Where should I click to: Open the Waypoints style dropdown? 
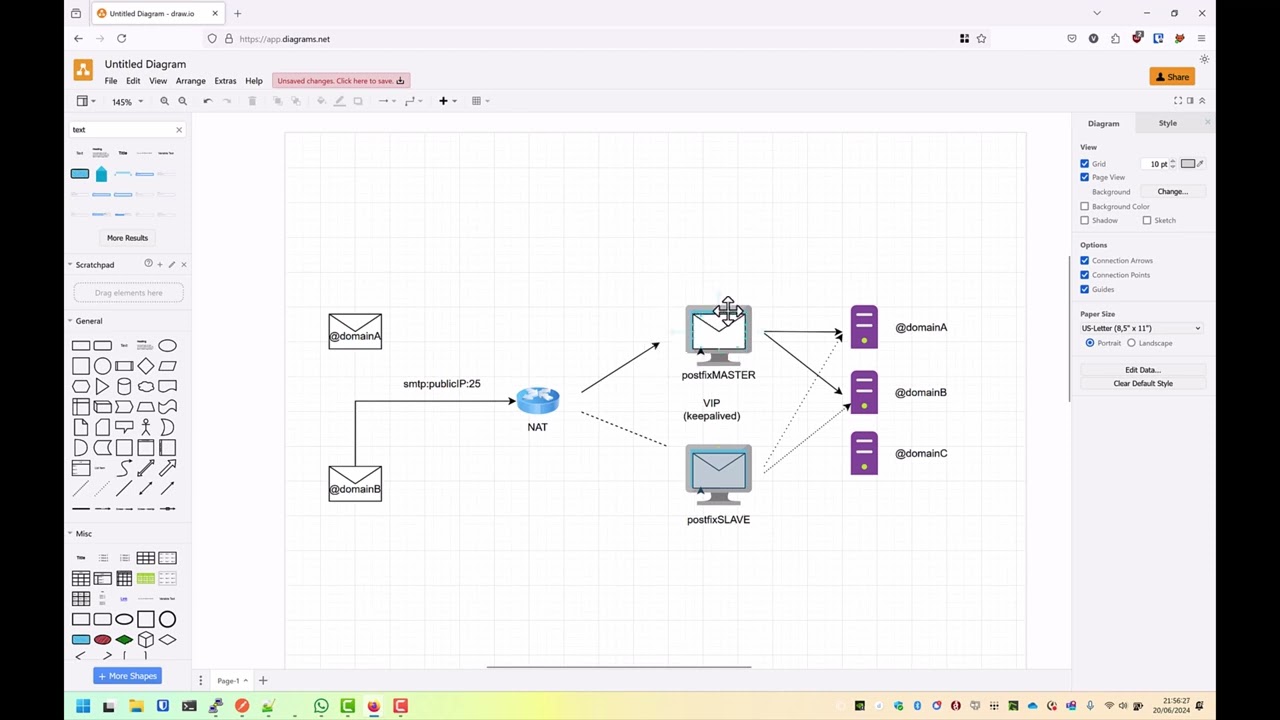(x=411, y=101)
